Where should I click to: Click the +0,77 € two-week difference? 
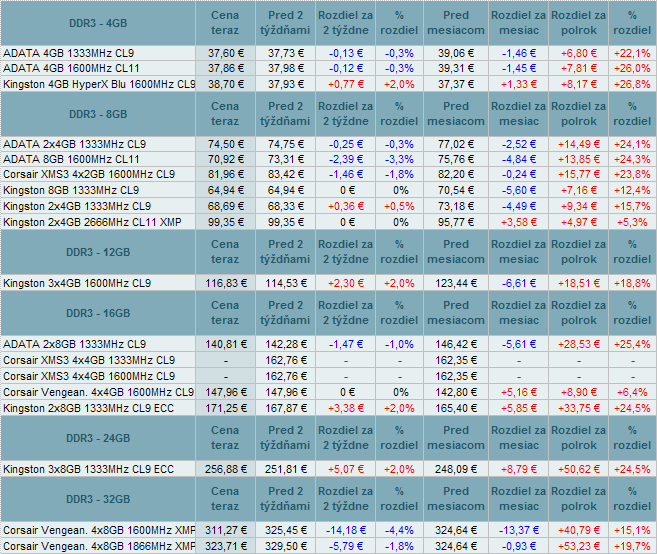pos(346,84)
